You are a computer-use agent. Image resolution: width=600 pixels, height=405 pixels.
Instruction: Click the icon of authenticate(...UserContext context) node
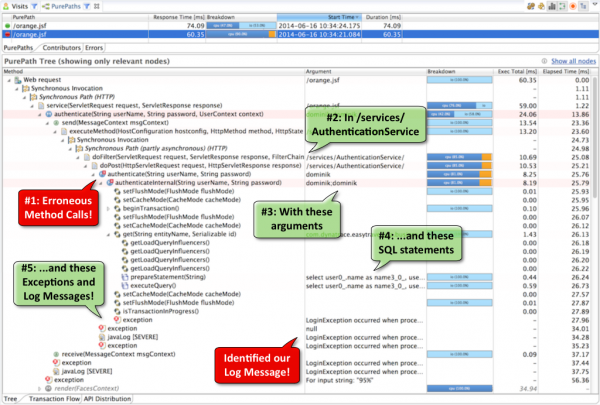point(49,114)
